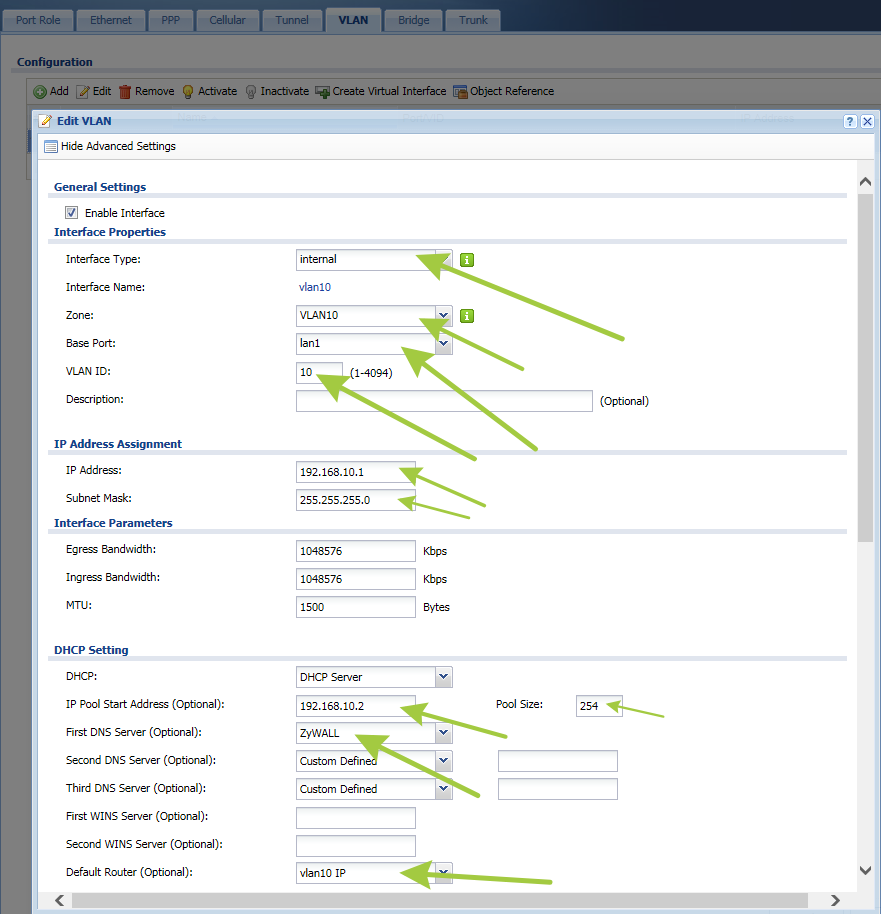Click the VLAN ID input field
Screen dimensions: 881x914
[319, 372]
